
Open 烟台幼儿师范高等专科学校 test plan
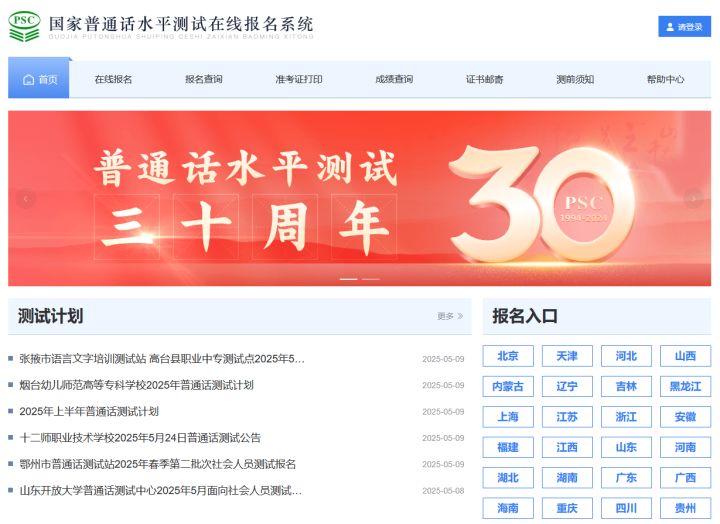tap(136, 385)
